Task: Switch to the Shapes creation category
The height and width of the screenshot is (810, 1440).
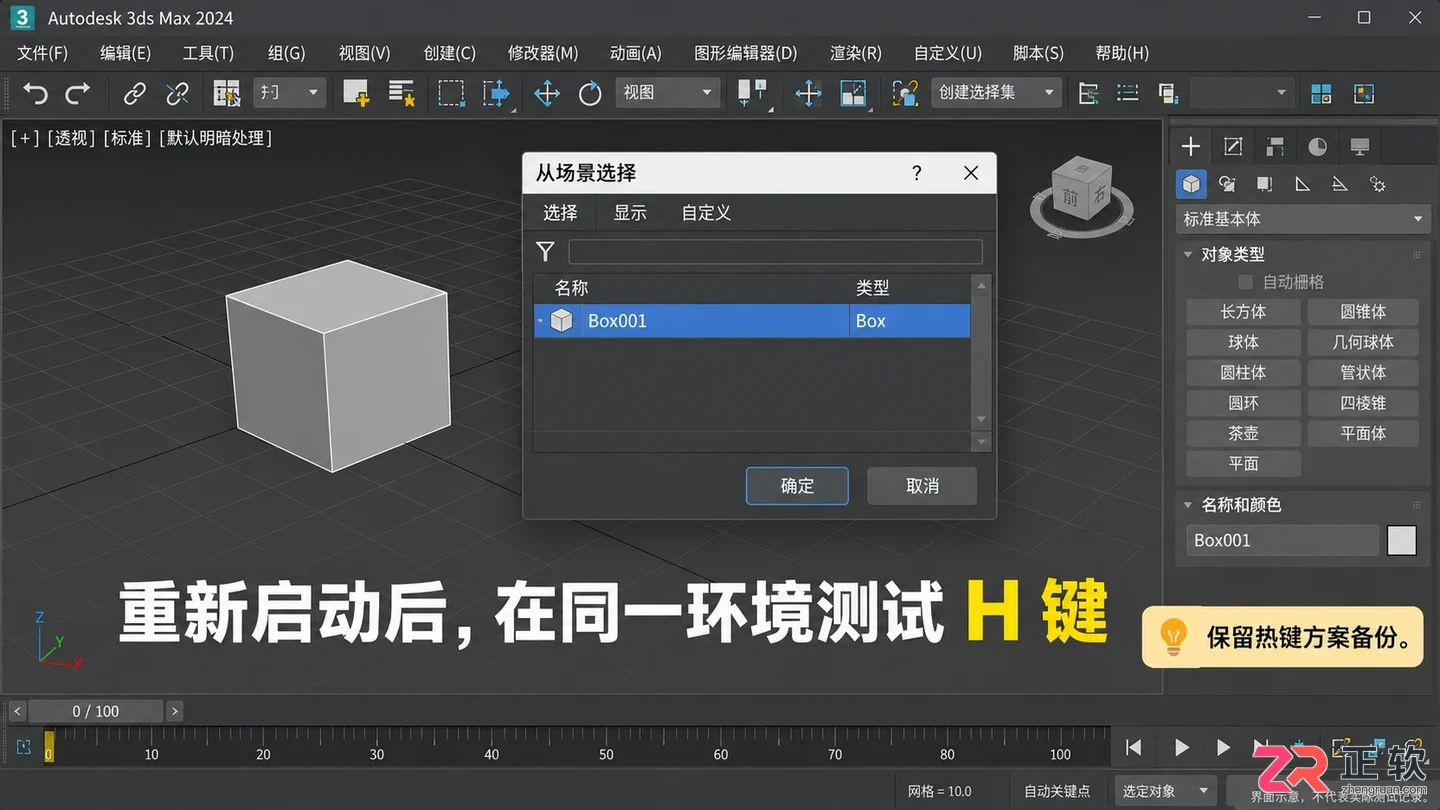Action: [x=1227, y=184]
